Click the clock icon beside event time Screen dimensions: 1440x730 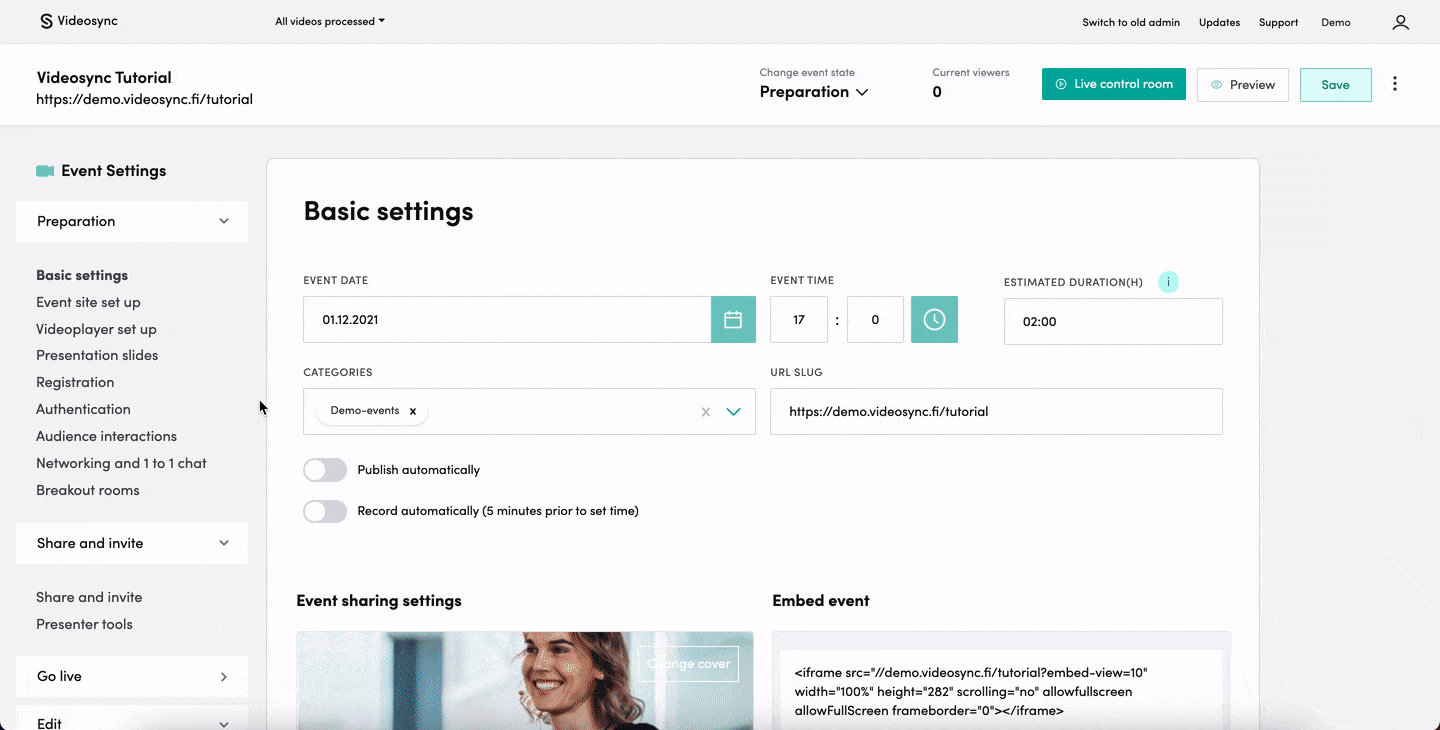click(x=934, y=319)
